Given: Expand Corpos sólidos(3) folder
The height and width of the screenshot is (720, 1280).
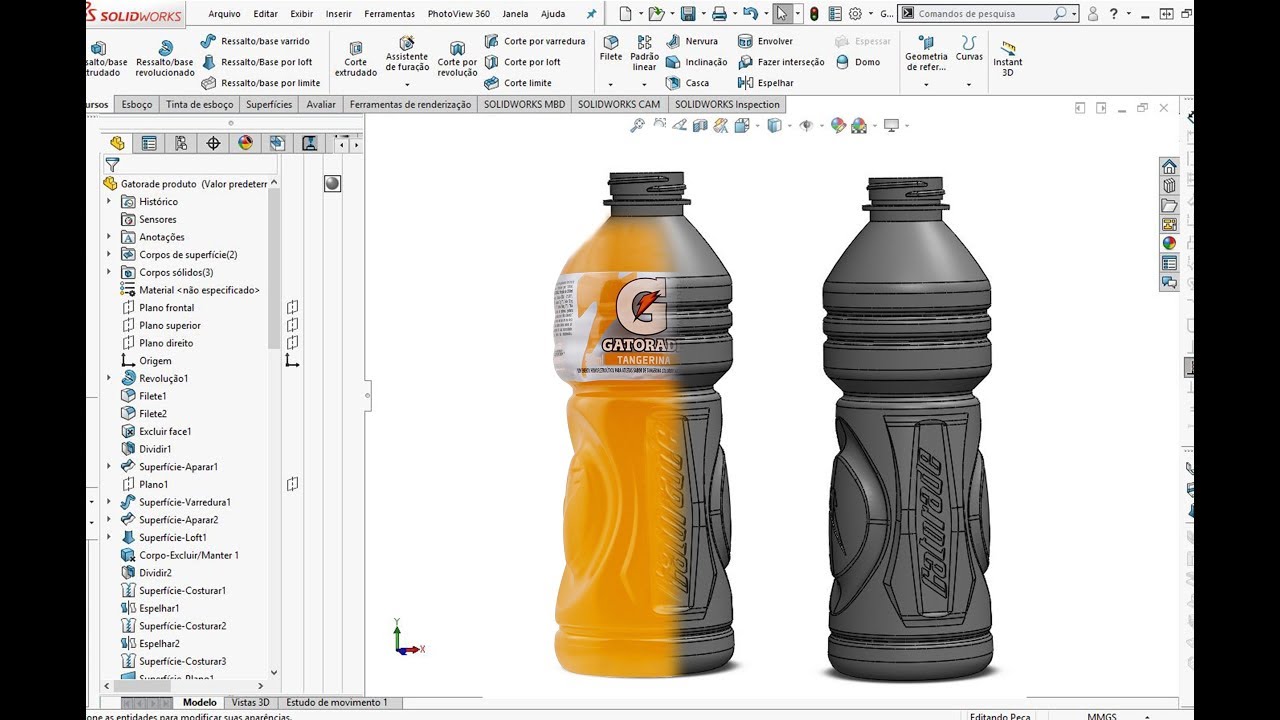Looking at the screenshot, I should point(109,272).
